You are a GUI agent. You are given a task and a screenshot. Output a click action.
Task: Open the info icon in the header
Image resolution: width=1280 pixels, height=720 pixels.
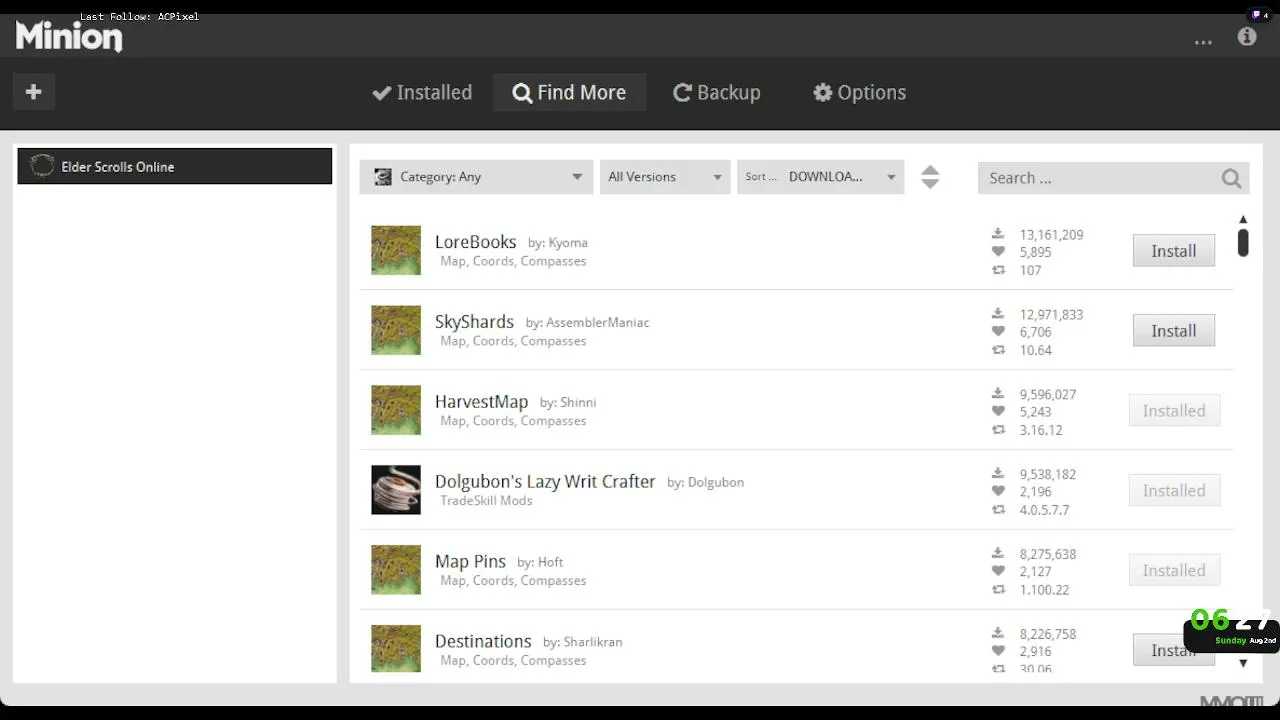click(1247, 37)
